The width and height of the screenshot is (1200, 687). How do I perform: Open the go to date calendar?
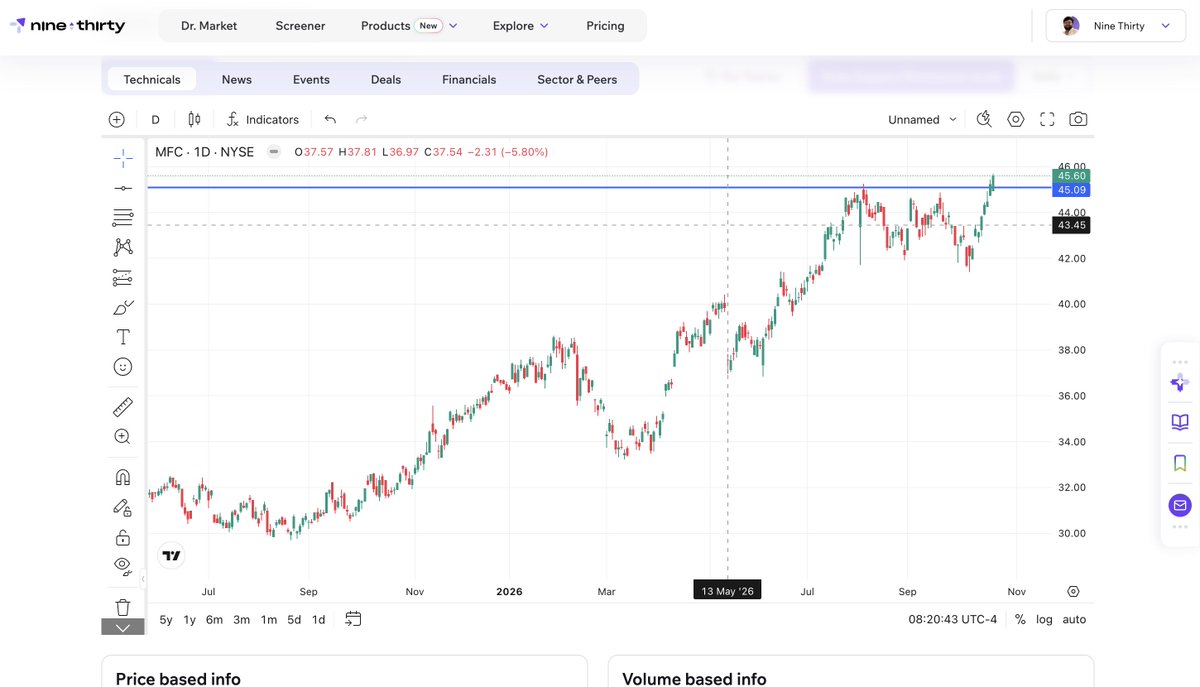pos(353,619)
